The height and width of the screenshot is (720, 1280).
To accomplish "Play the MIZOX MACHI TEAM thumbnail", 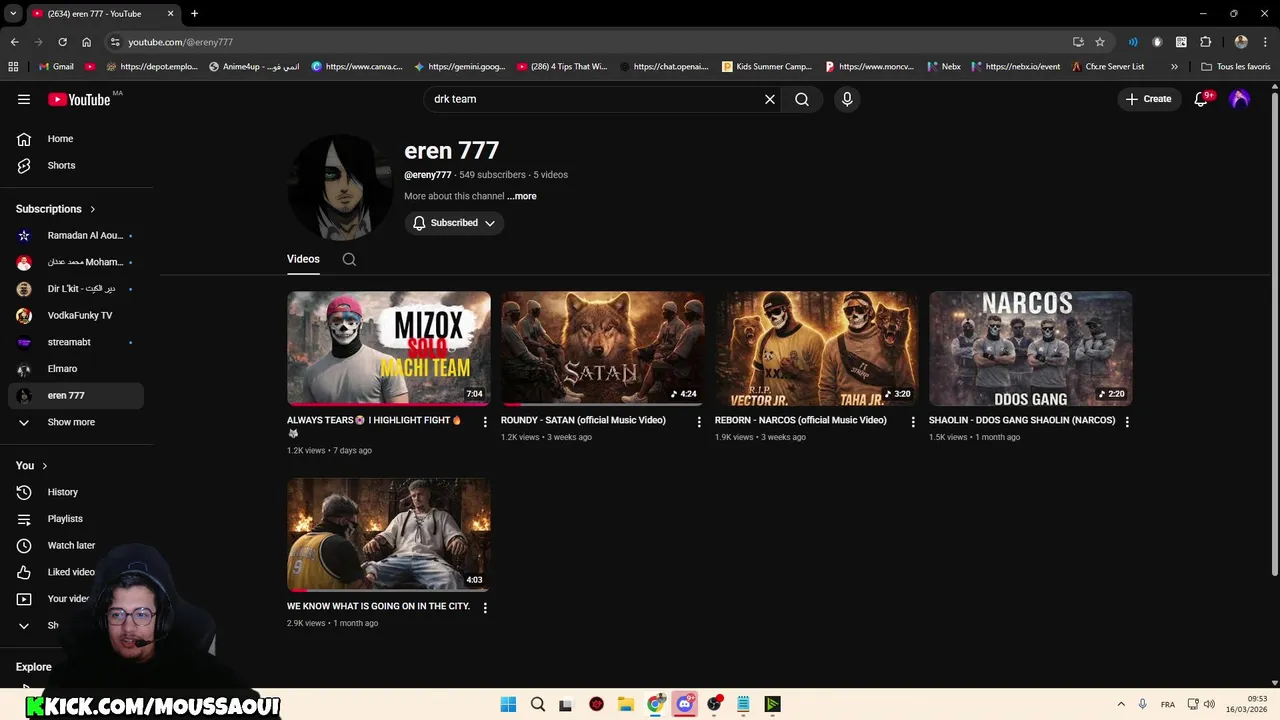I will pos(388,348).
